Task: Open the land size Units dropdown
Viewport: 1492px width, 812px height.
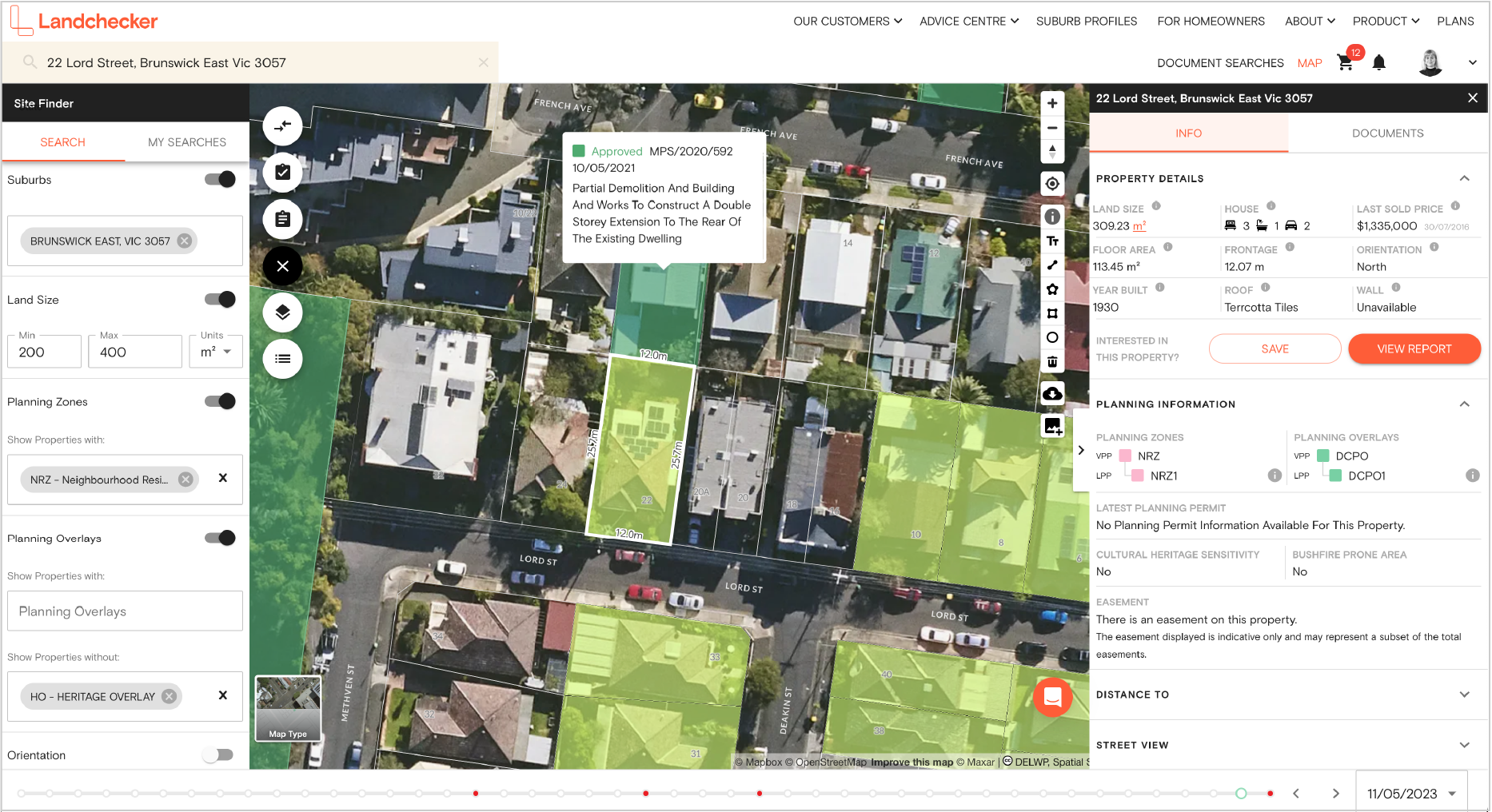Action: [x=216, y=352]
